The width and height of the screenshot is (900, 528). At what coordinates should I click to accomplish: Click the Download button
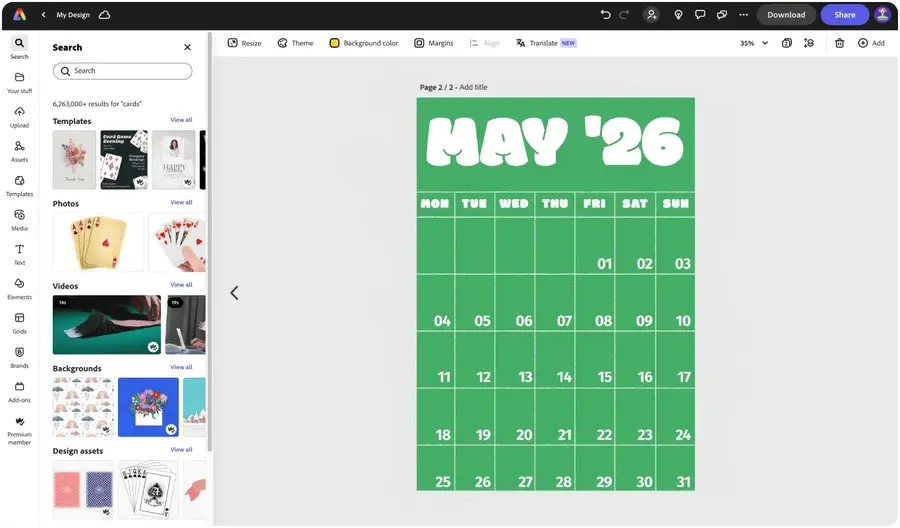[x=786, y=15]
